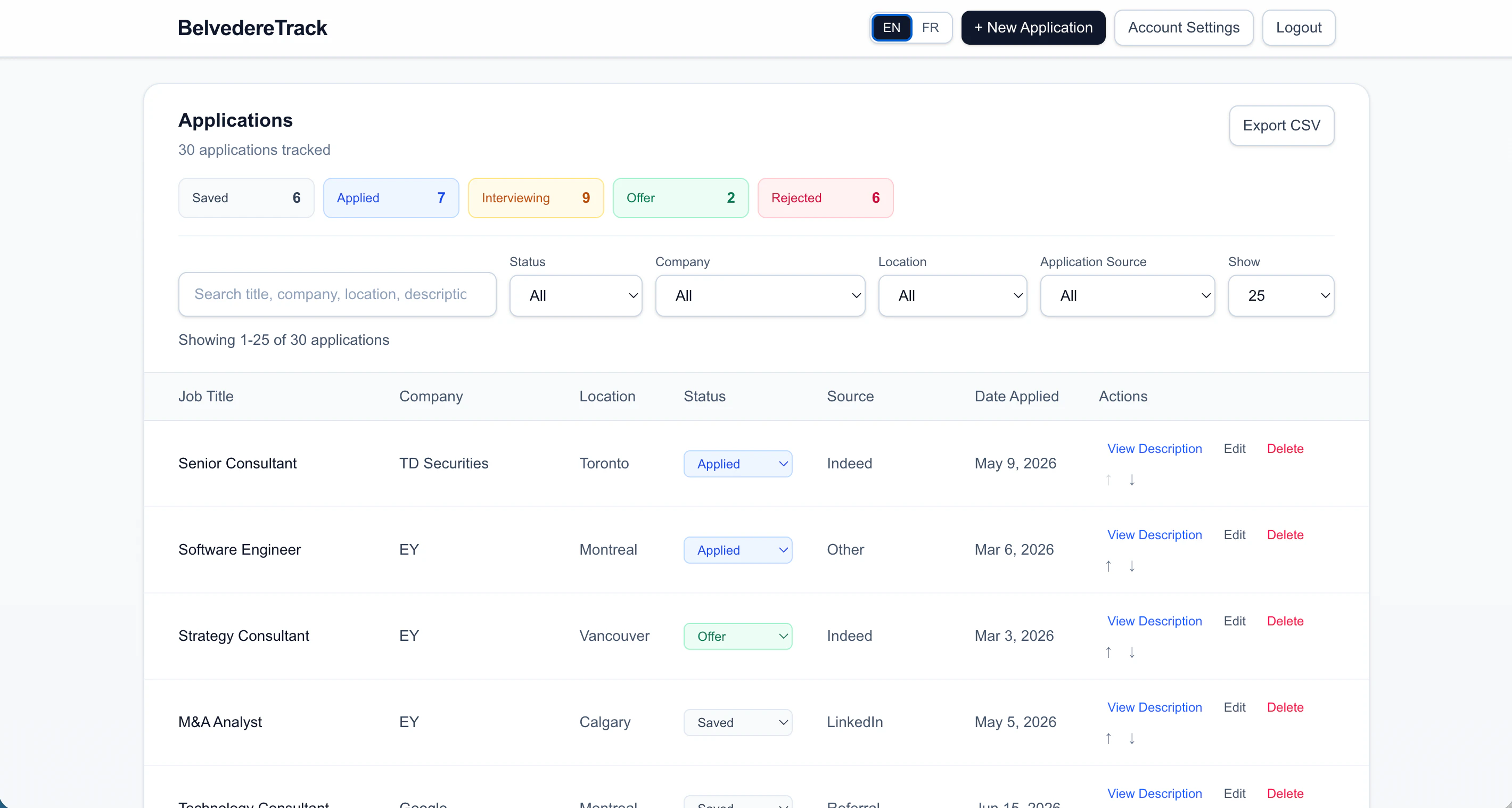Delete the Senior Consultant application
The image size is (1512, 808).
[x=1285, y=449]
